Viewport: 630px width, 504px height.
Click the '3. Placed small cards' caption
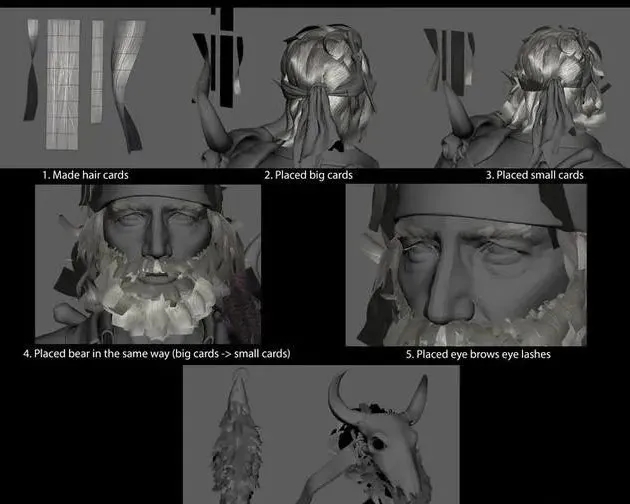coord(534,175)
